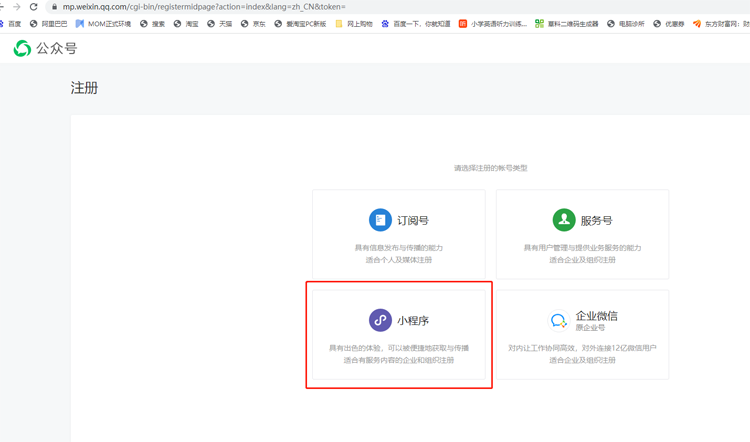Click the 企业微信 chat bubble icon
Viewport: 750px width, 442px height.
pyautogui.click(x=558, y=320)
